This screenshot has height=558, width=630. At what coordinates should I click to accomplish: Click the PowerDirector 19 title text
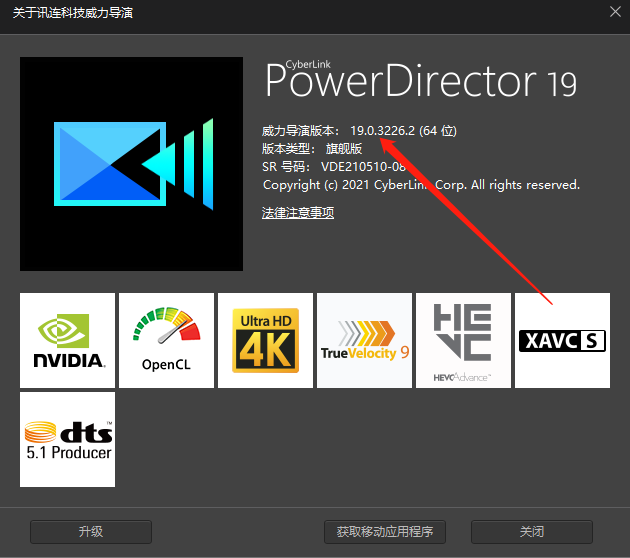coord(421,81)
